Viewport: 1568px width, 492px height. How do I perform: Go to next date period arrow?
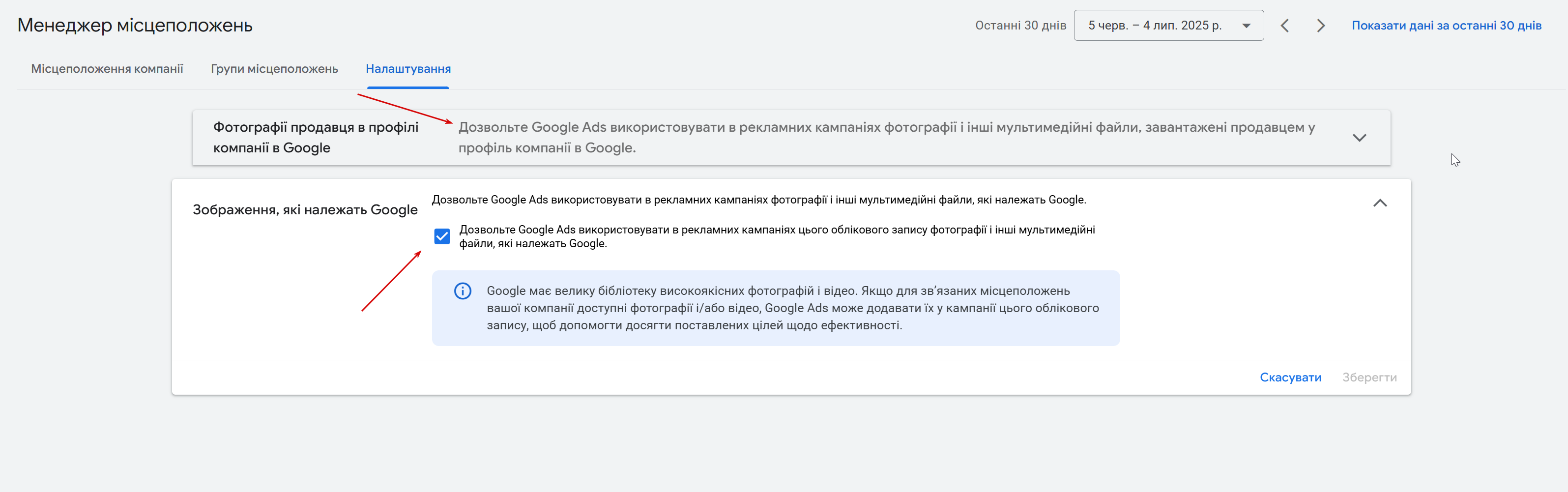(x=1320, y=26)
